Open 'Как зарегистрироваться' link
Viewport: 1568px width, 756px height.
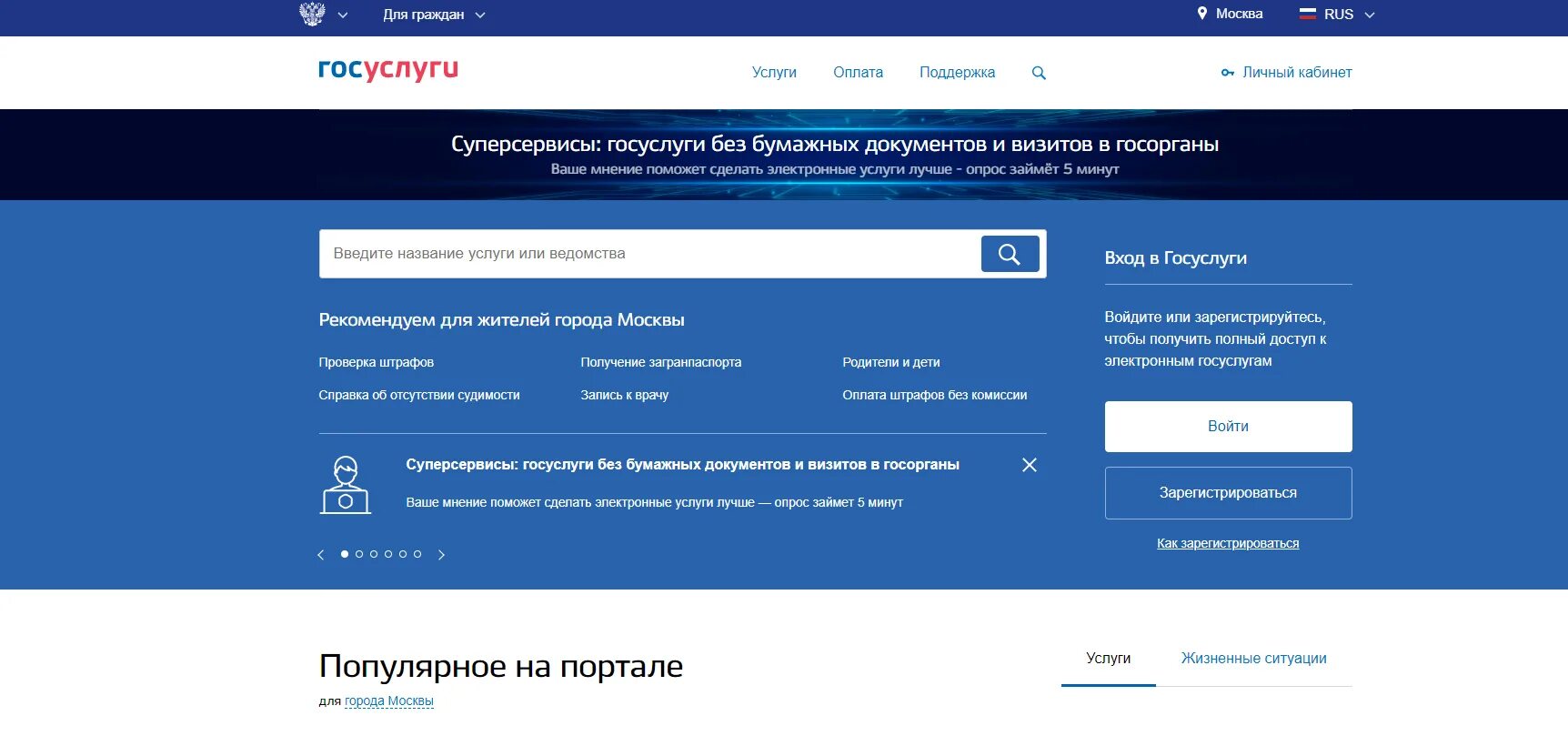point(1228,543)
